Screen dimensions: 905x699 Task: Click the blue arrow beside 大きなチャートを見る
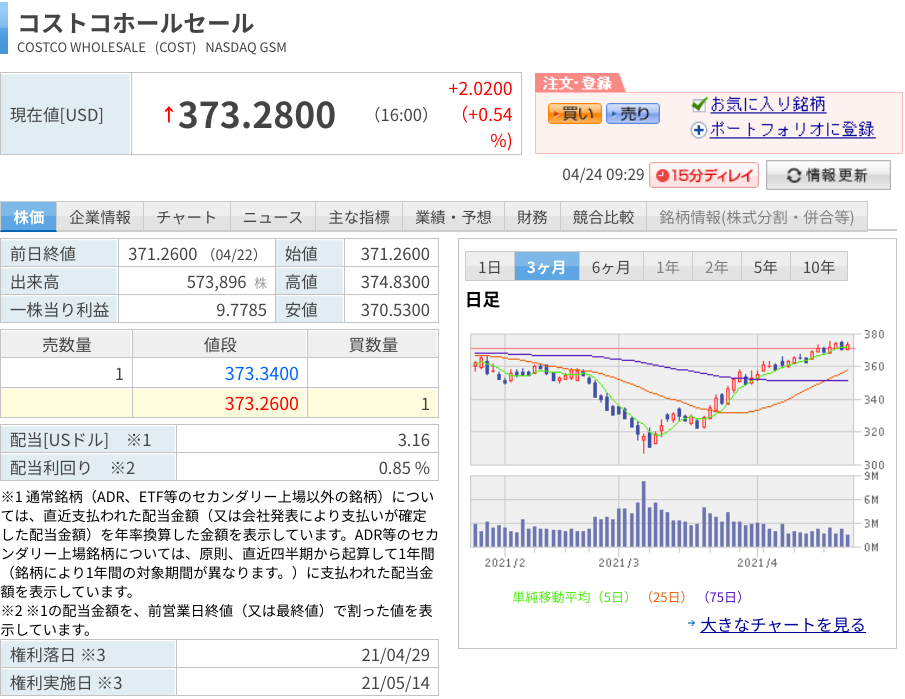[x=691, y=623]
